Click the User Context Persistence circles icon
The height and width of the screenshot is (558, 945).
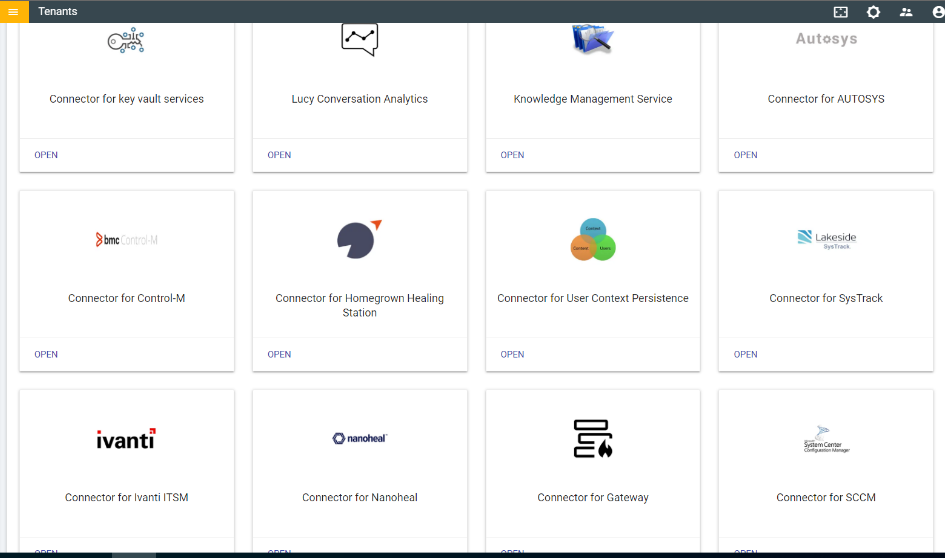pos(593,239)
